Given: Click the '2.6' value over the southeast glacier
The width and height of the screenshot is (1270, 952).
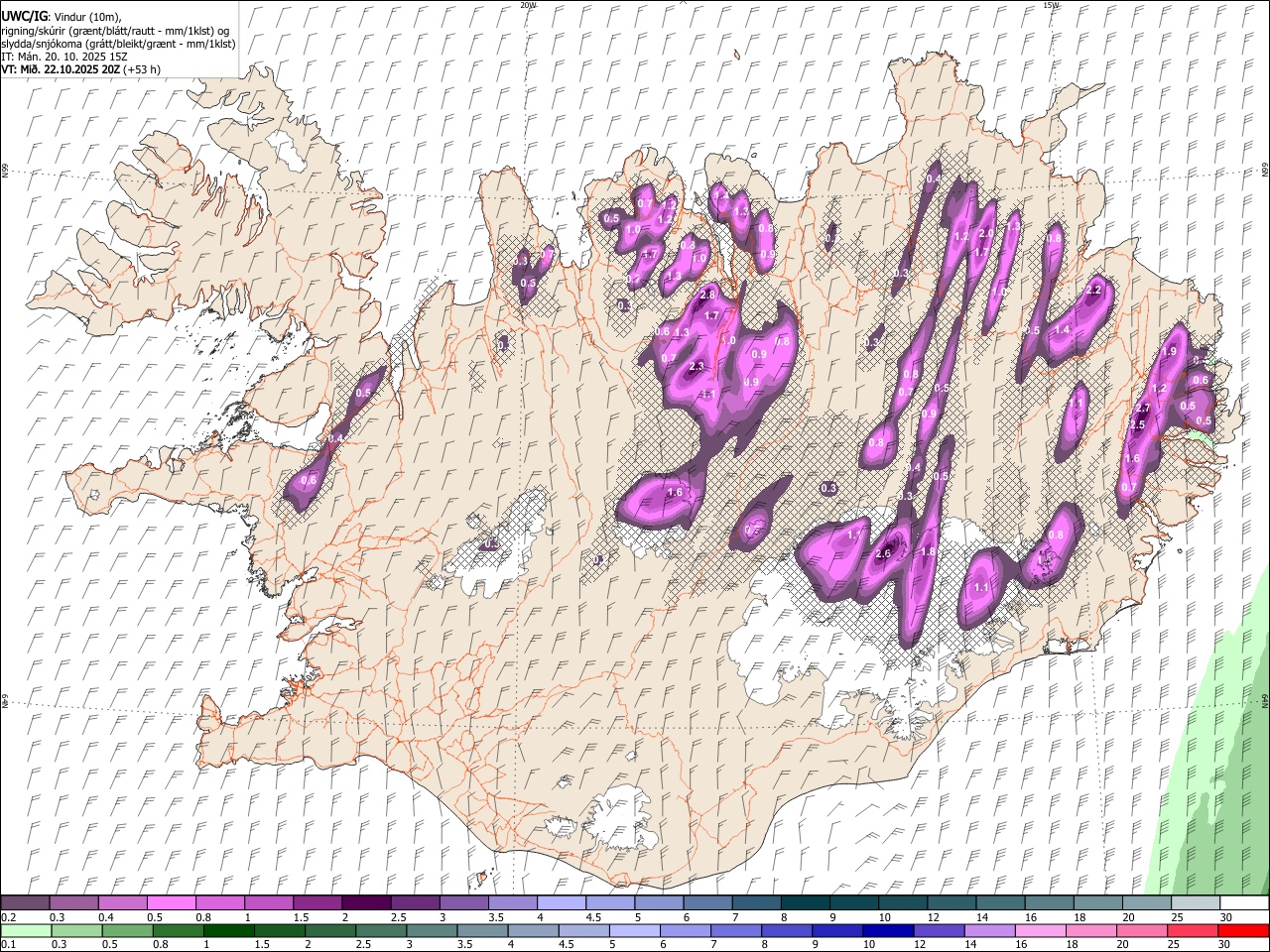Looking at the screenshot, I should tap(883, 553).
